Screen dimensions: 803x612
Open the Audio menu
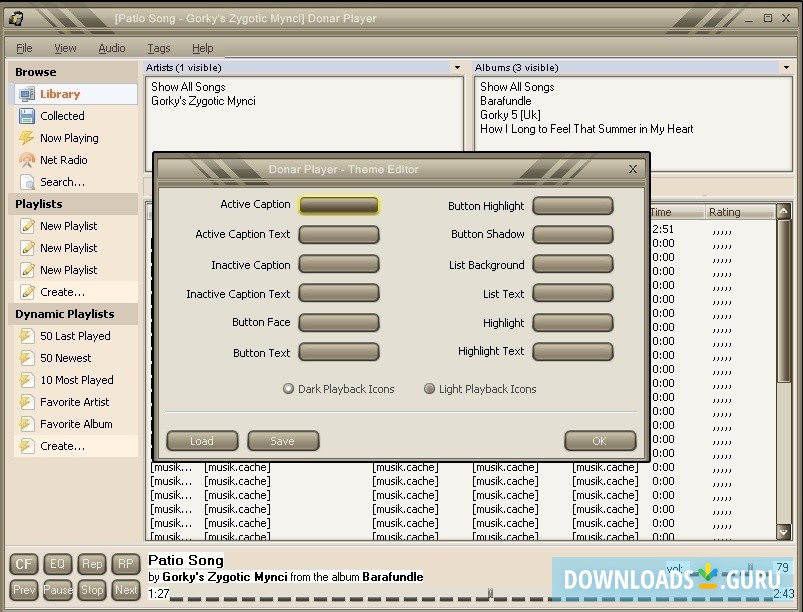[112, 47]
